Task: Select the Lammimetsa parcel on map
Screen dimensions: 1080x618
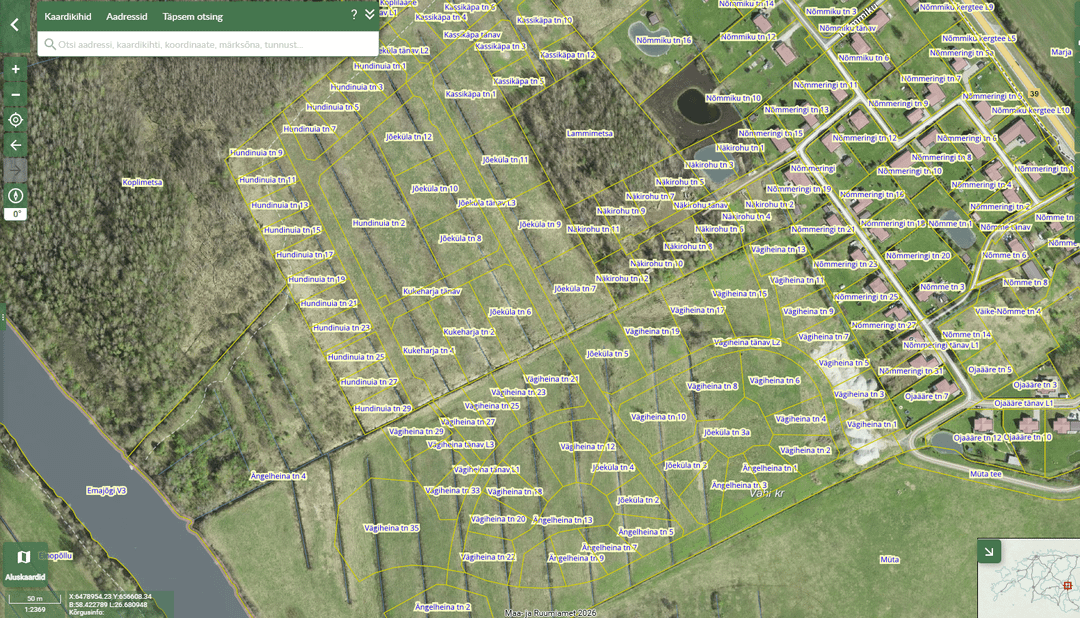Action: pyautogui.click(x=589, y=133)
